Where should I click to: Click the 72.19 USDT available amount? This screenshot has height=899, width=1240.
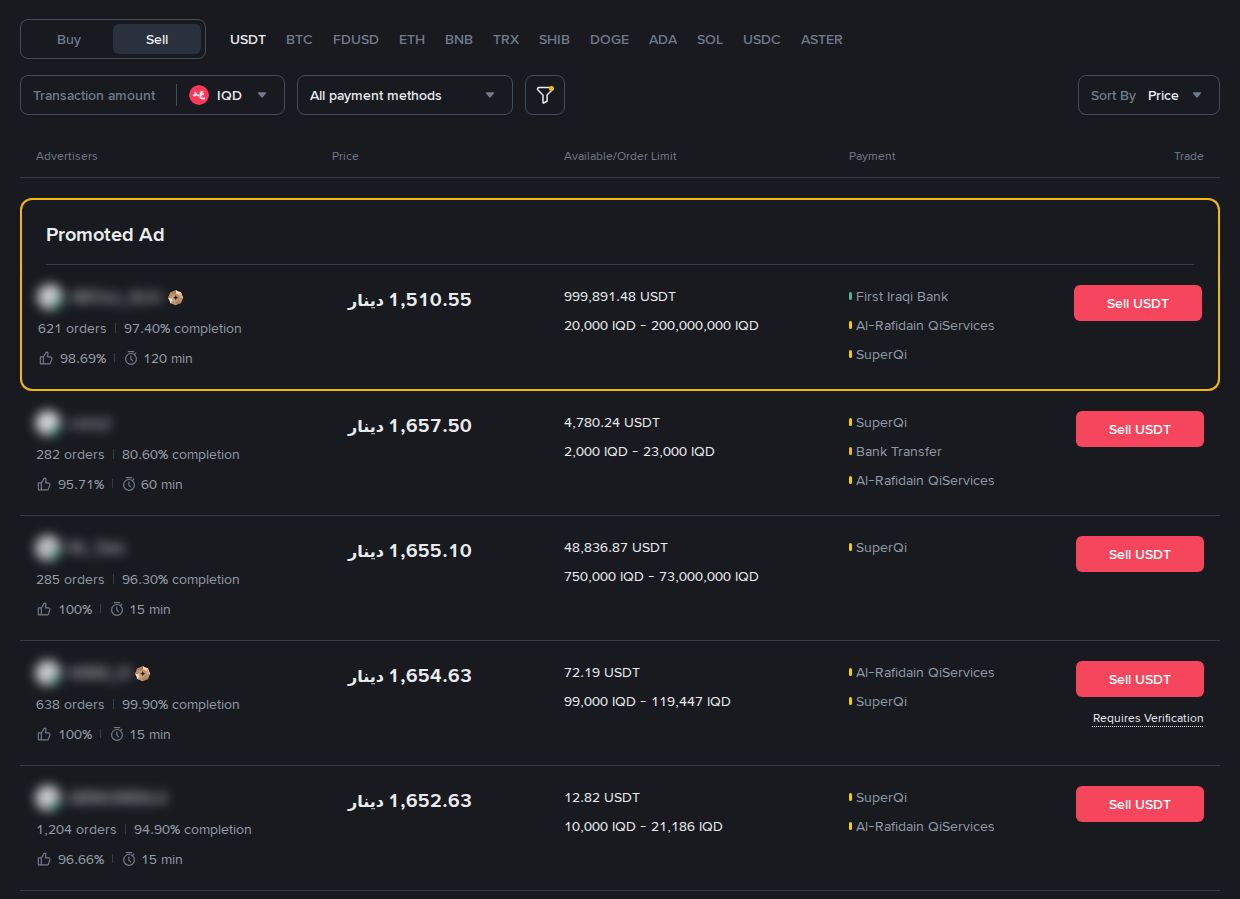point(602,672)
